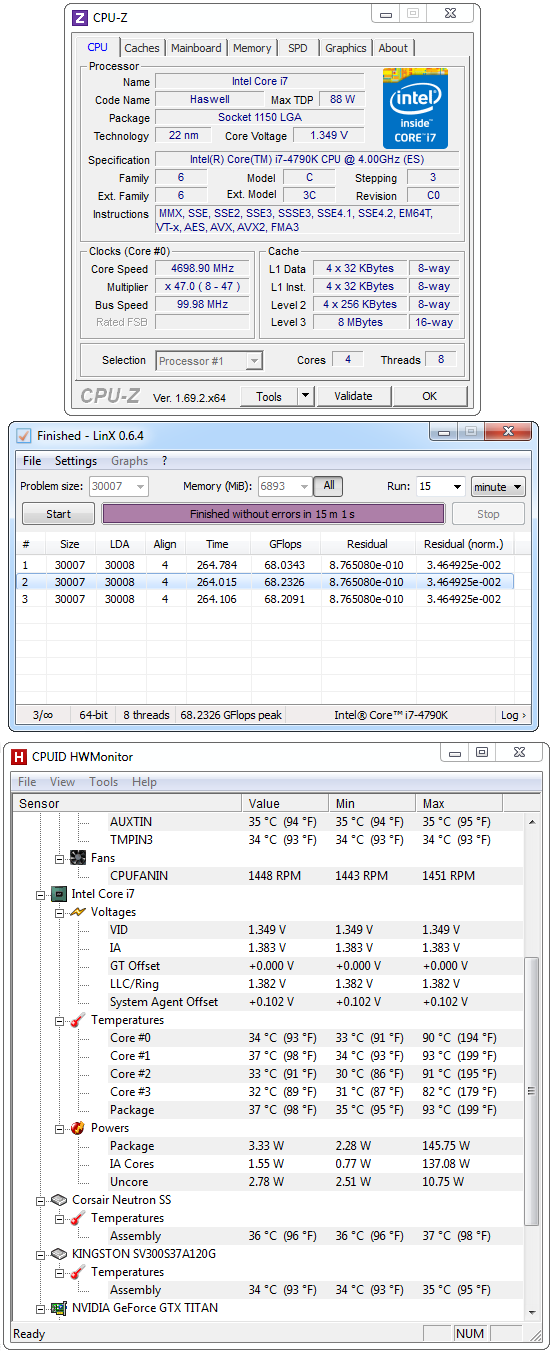Open the View menu in HWMonitor
Image resolution: width=551 pixels, height=1351 pixels.
(62, 782)
